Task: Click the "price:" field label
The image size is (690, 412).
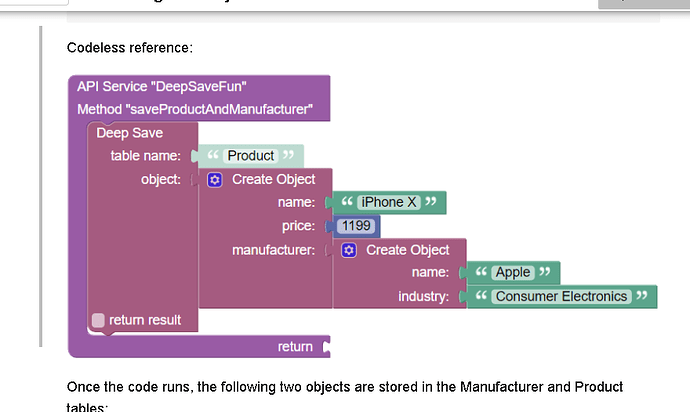Action: 298,226
